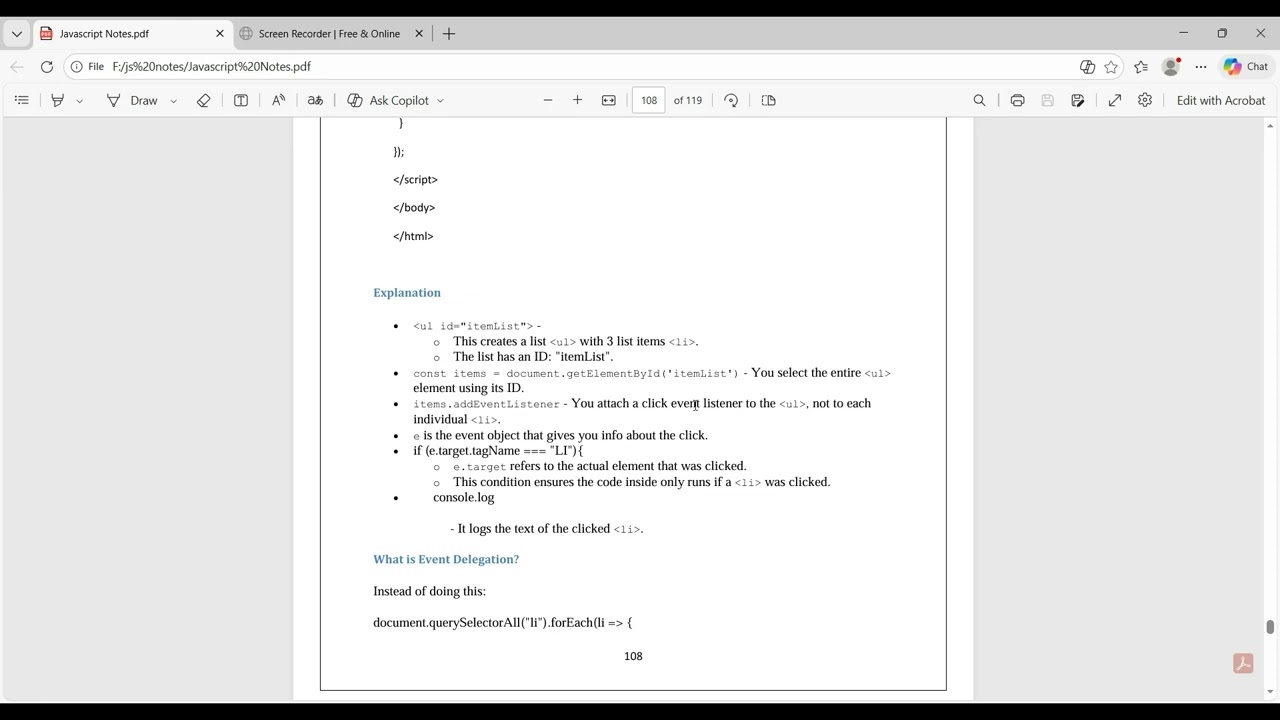
Task: Open the table of contents sidebar
Action: (x=22, y=100)
